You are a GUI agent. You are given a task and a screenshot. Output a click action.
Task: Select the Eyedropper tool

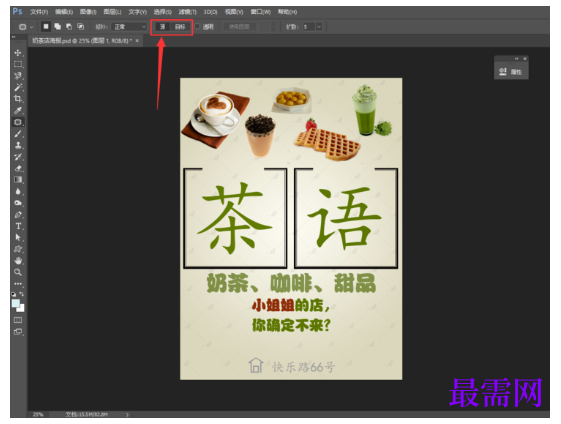(18, 110)
